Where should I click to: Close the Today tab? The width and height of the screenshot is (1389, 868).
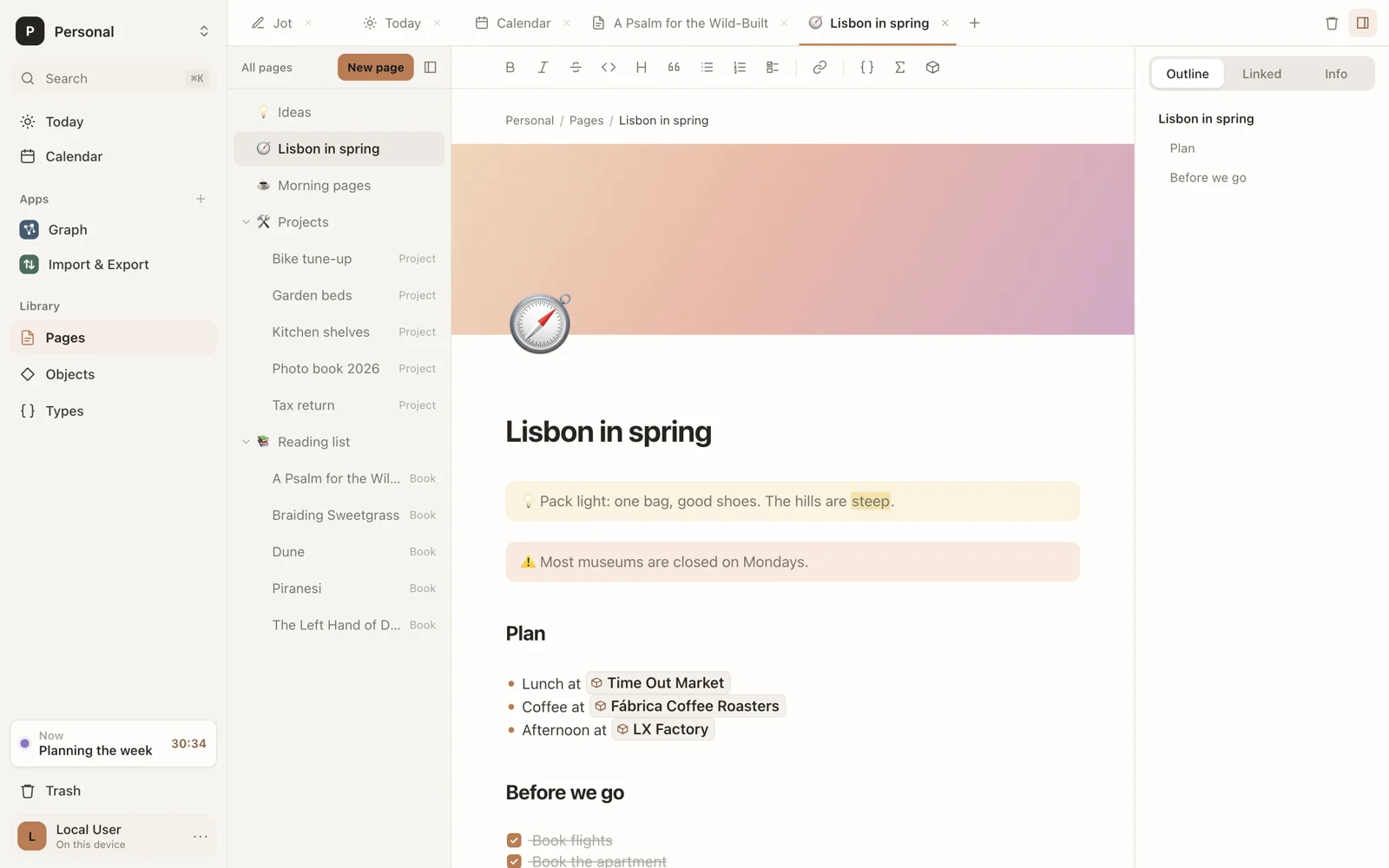[x=437, y=23]
